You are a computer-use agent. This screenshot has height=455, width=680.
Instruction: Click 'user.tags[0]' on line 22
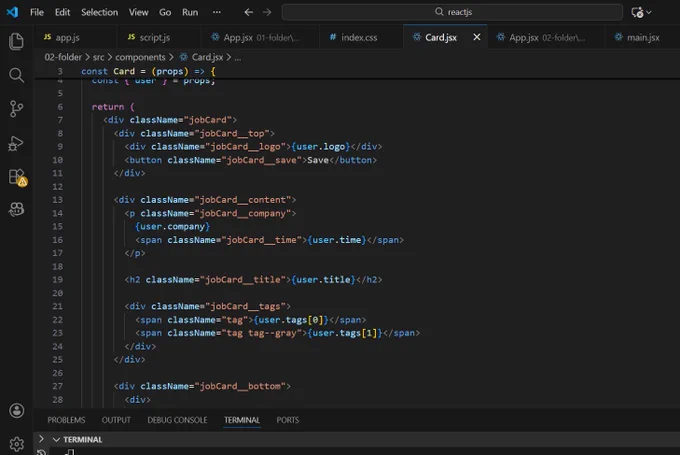[291, 320]
